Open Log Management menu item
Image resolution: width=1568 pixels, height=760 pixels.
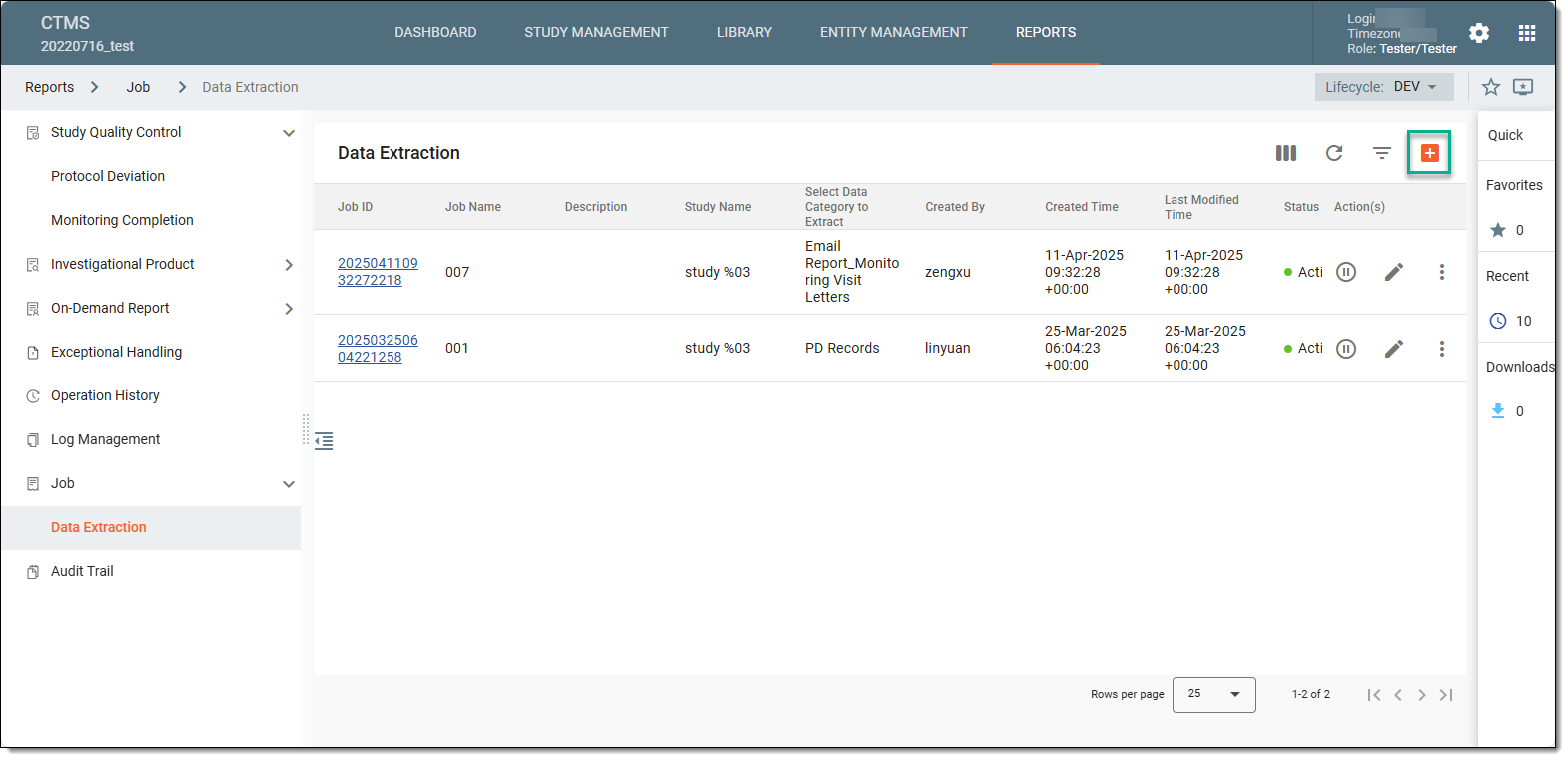coord(105,439)
